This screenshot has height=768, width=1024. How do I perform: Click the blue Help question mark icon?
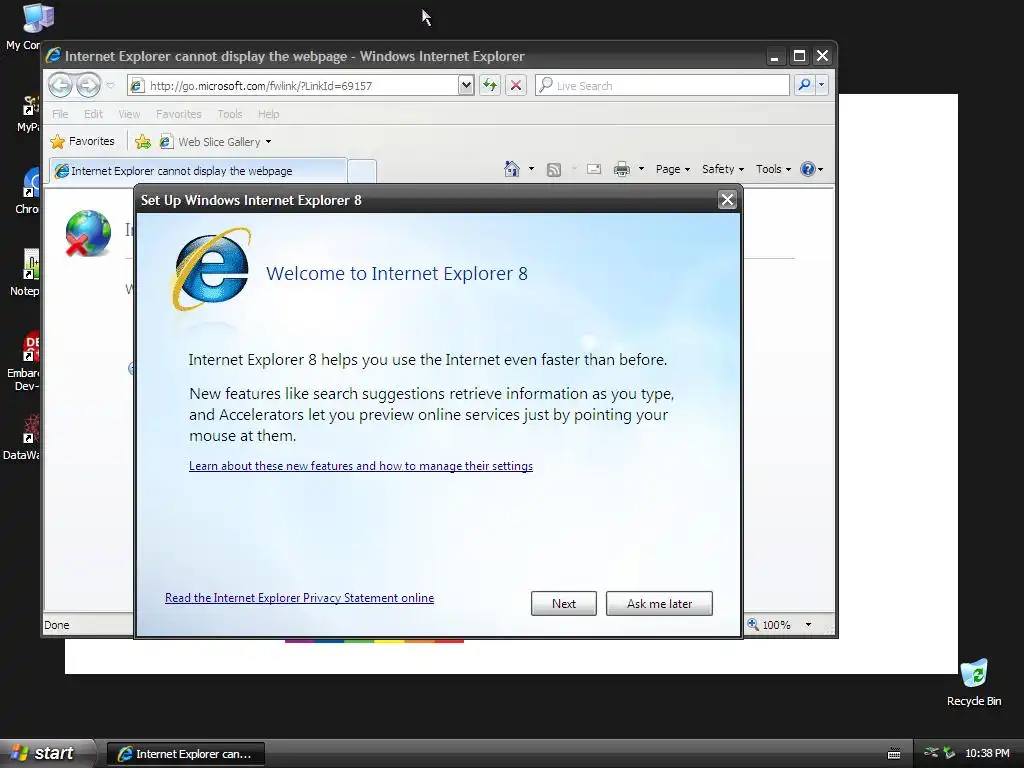point(808,169)
